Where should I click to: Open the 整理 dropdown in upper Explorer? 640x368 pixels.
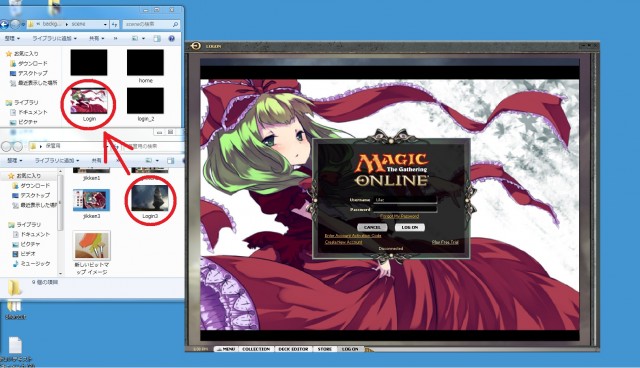coord(12,38)
